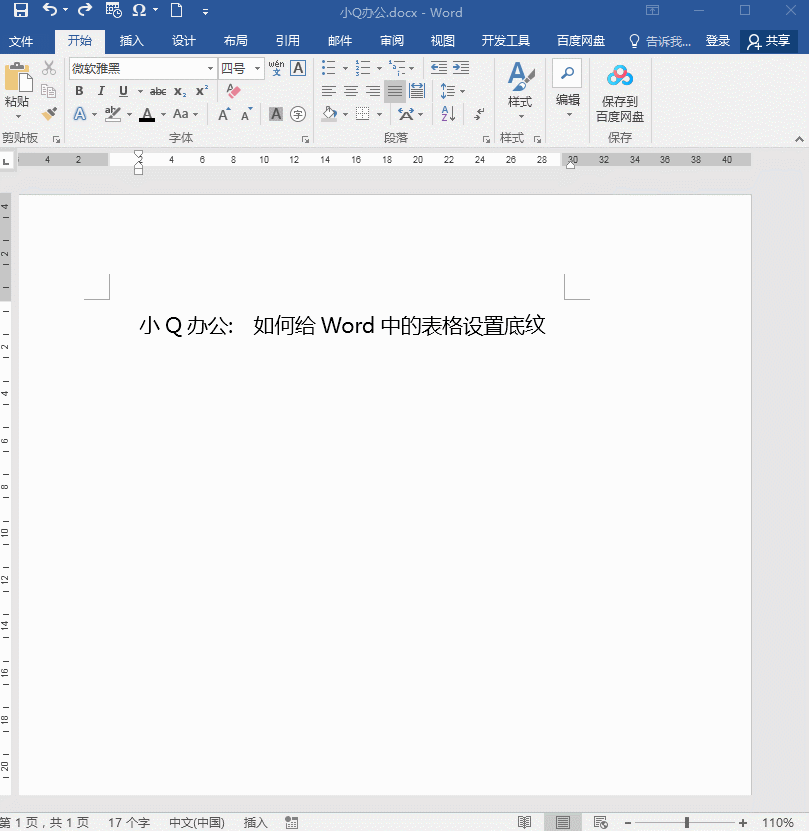Toggle bold formatting
Image resolution: width=809 pixels, height=831 pixels.
click(x=79, y=91)
